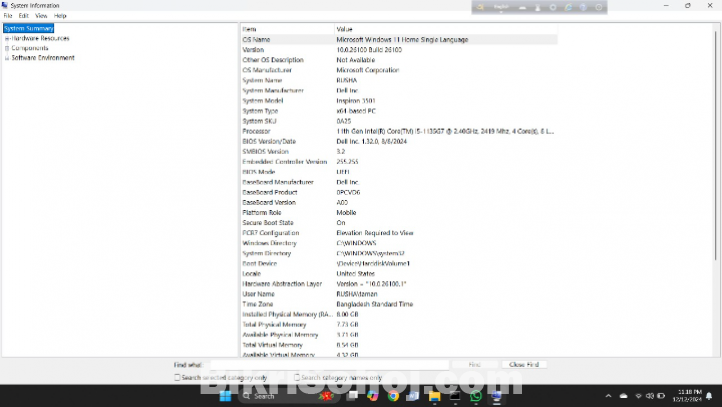Viewport: 722px width, 407px height.
Task: Open the Edit menu
Action: [23, 16]
